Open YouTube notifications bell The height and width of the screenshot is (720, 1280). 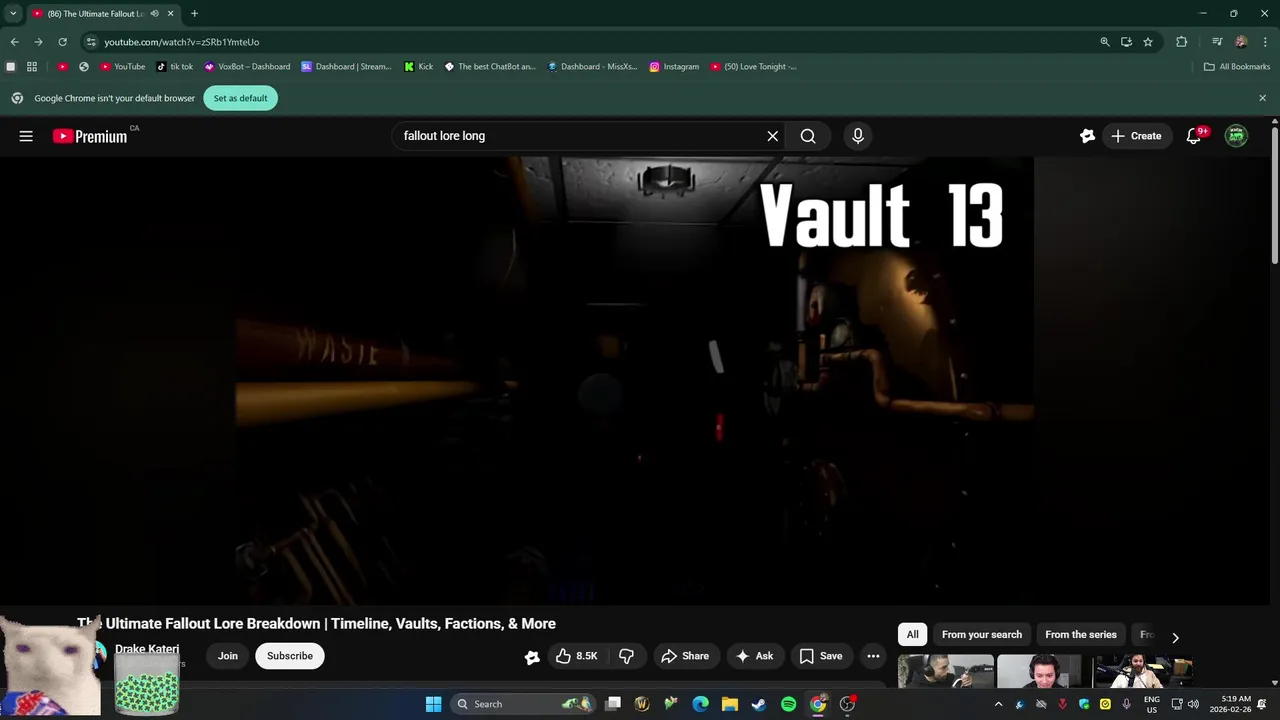tap(1194, 136)
